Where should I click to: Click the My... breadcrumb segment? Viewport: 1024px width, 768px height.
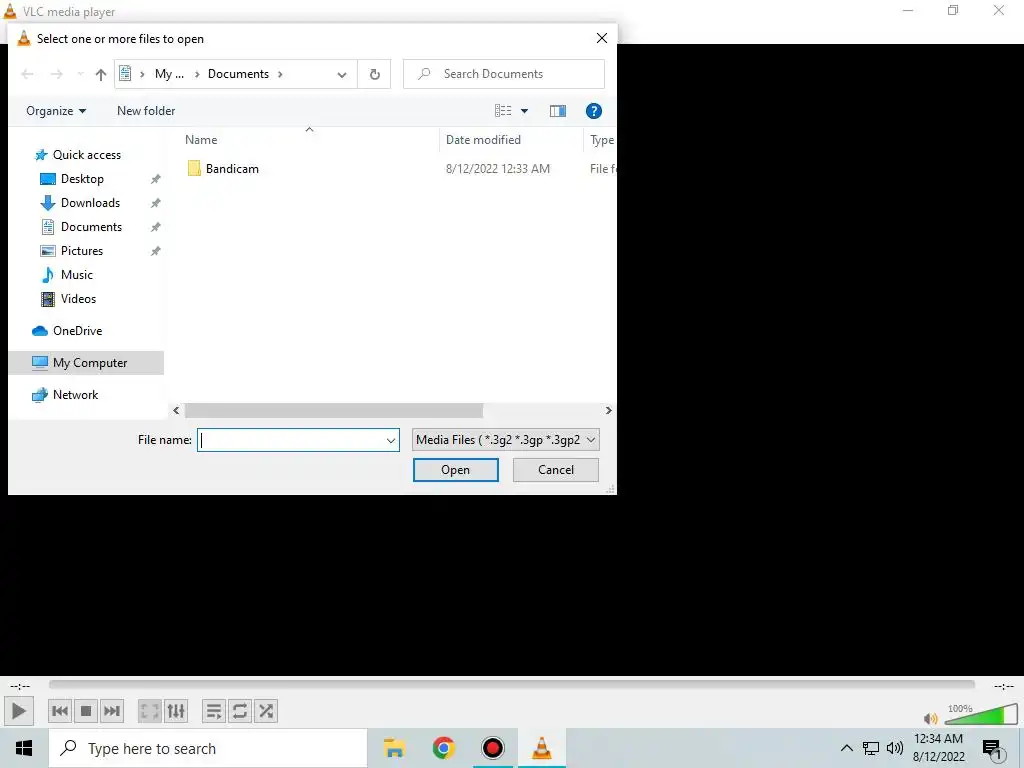coord(169,74)
